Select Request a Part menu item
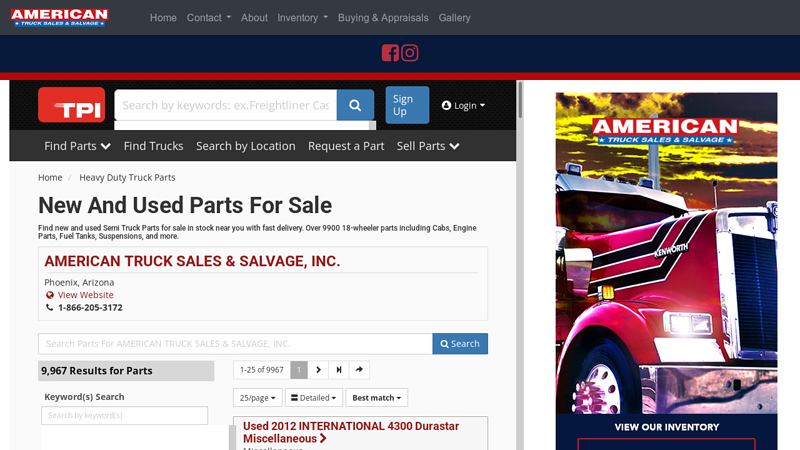This screenshot has width=800, height=450. coord(346,146)
